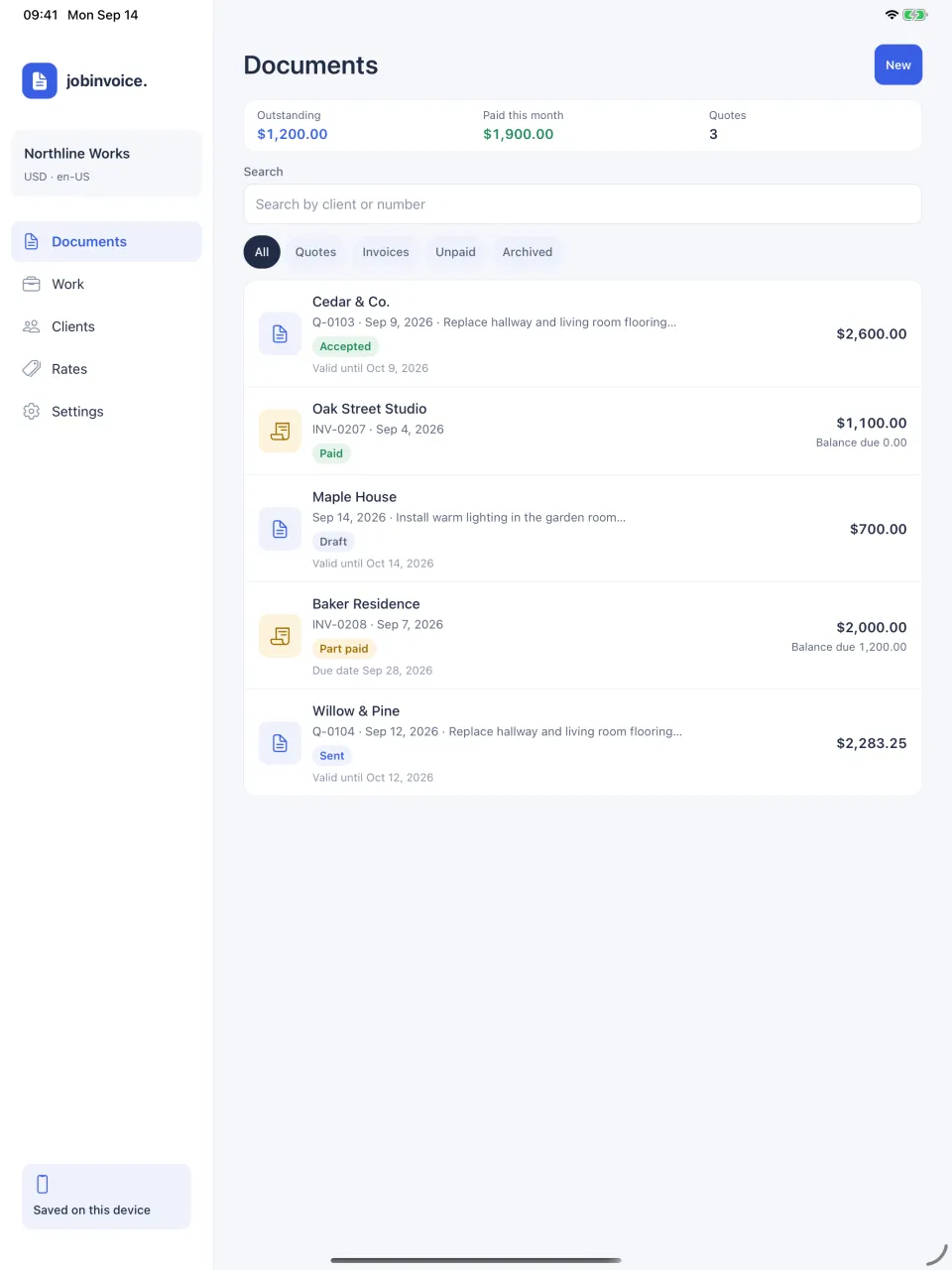Click the Sent status badge
952x1270 pixels.
click(x=332, y=756)
